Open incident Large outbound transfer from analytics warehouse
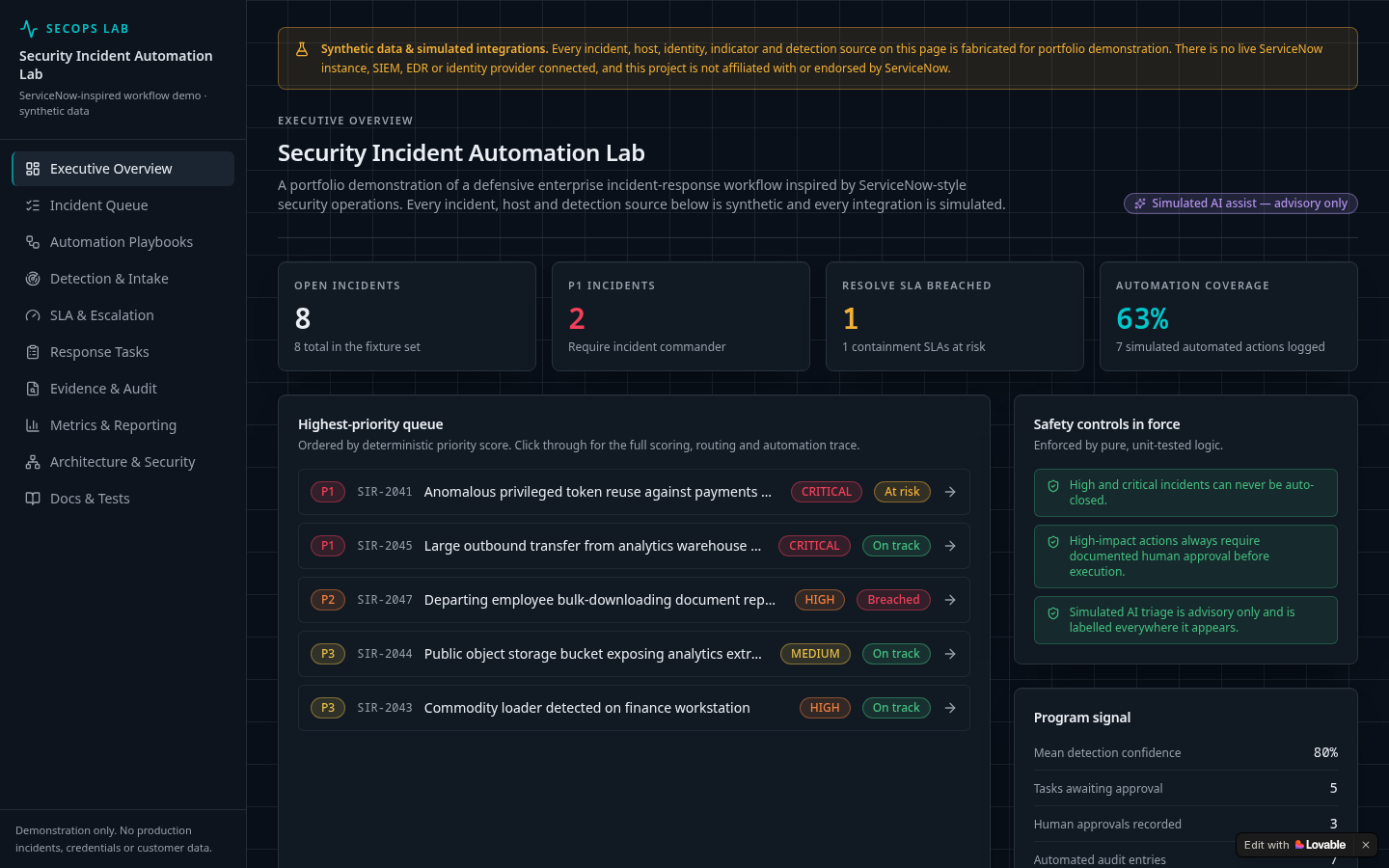Screen dimensions: 1389x868 [634, 546]
